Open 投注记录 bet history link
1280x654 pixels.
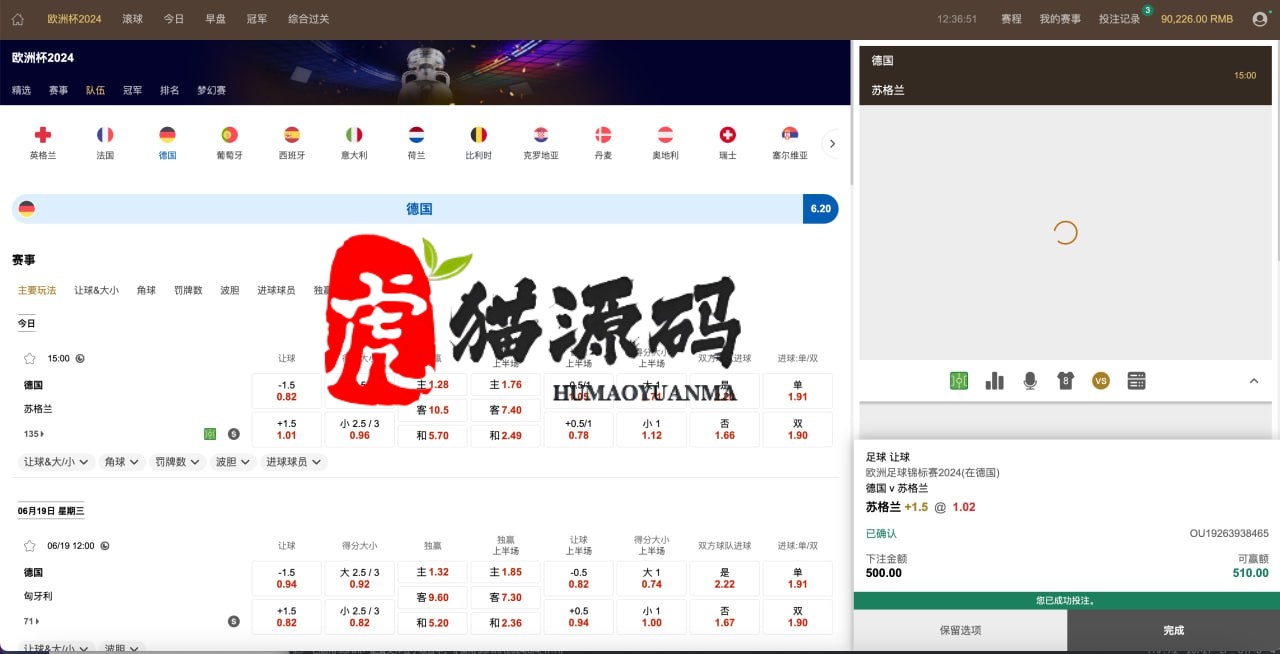pos(1119,19)
